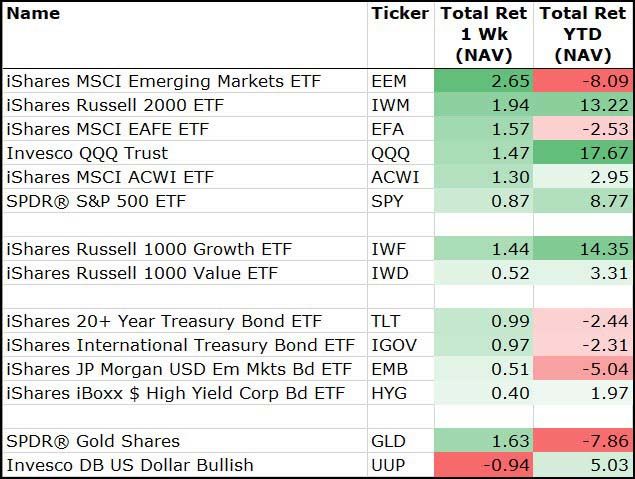Click the green 2.65 weekly return cell
This screenshot has width=635, height=479.
click(x=484, y=82)
